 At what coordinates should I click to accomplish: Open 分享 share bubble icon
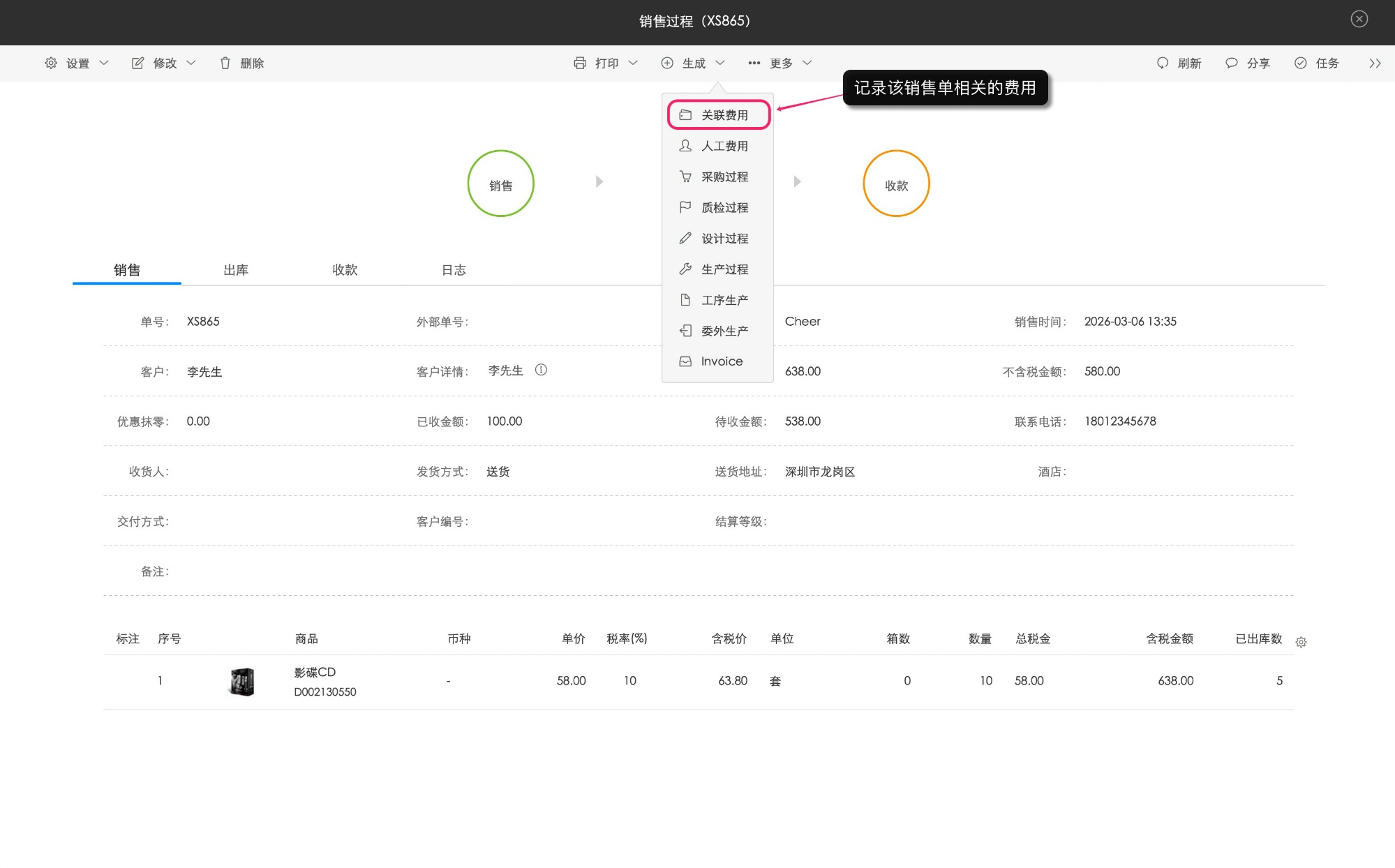(x=1232, y=63)
